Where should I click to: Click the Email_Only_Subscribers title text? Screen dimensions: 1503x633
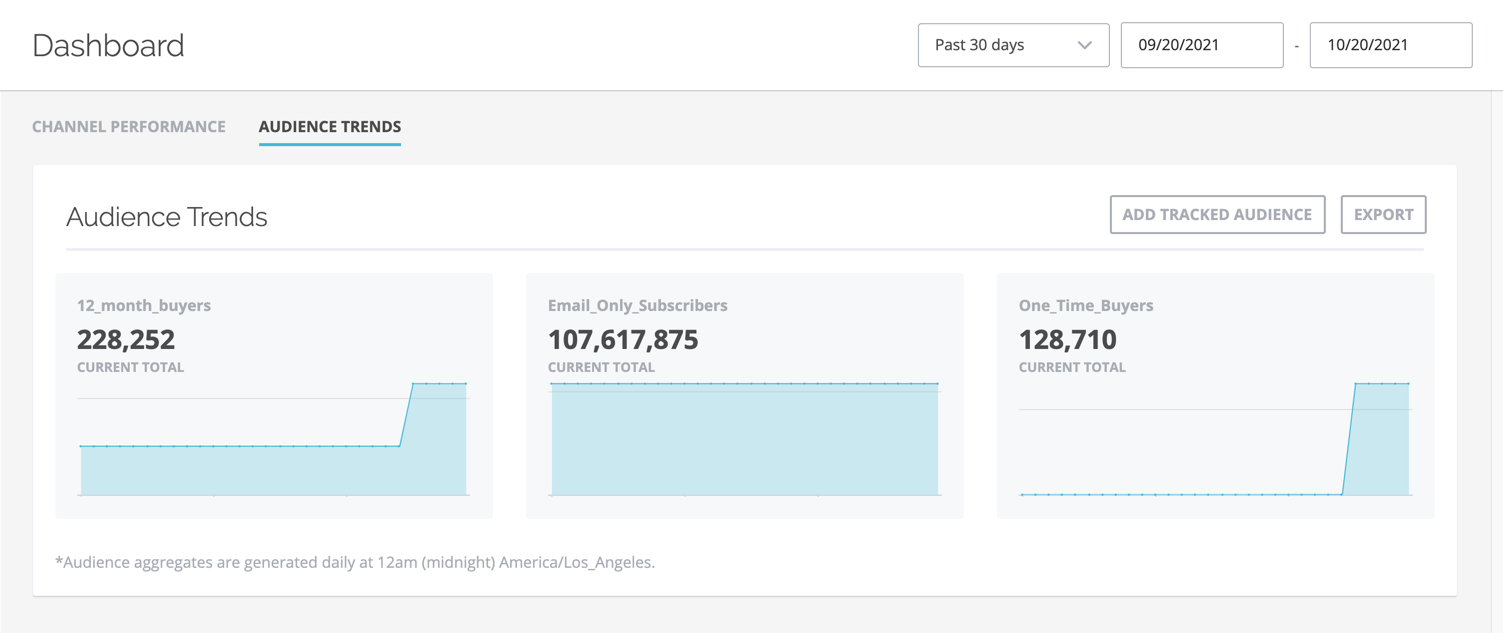(638, 306)
